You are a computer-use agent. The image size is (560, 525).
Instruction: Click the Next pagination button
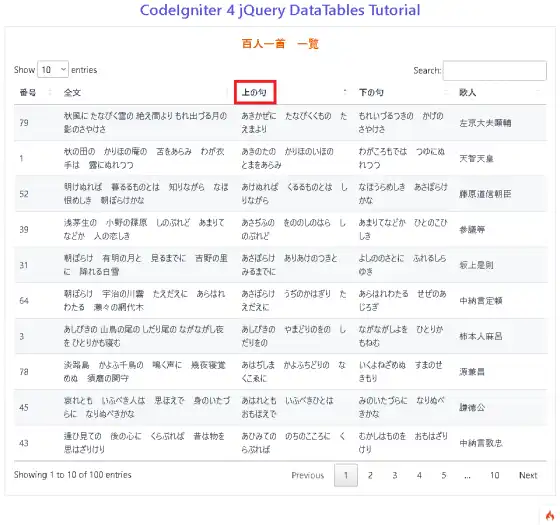tap(528, 475)
